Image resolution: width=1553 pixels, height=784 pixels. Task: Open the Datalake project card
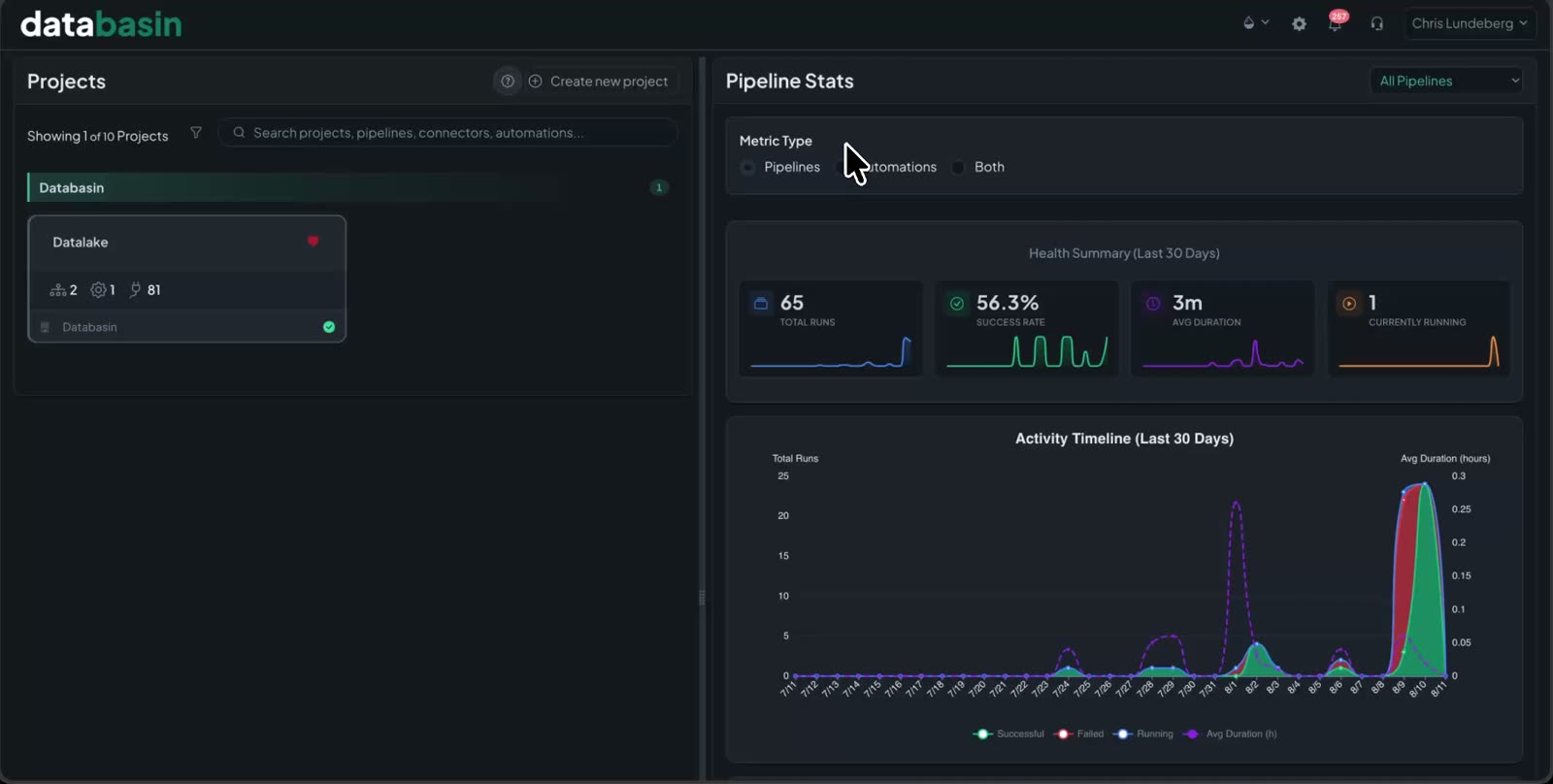[187, 278]
